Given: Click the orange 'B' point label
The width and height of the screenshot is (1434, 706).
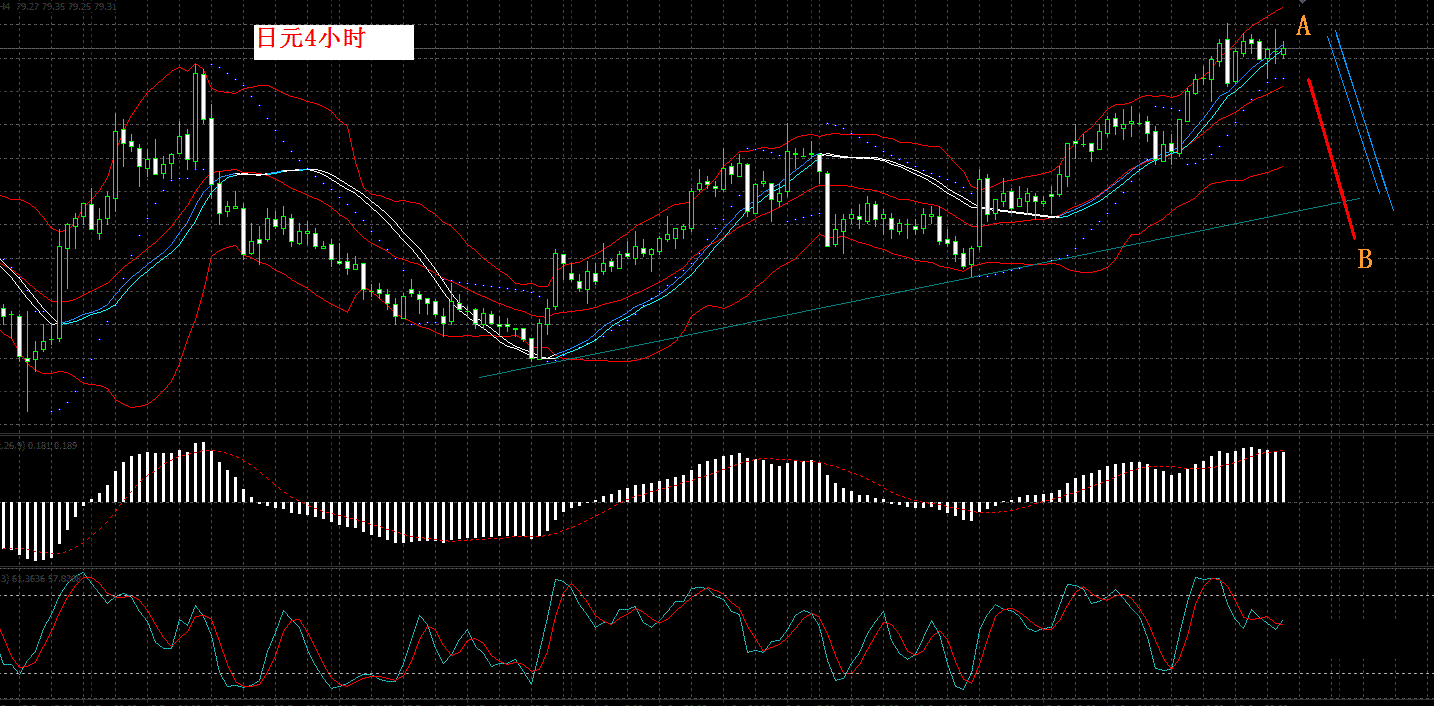Looking at the screenshot, I should click(1365, 260).
